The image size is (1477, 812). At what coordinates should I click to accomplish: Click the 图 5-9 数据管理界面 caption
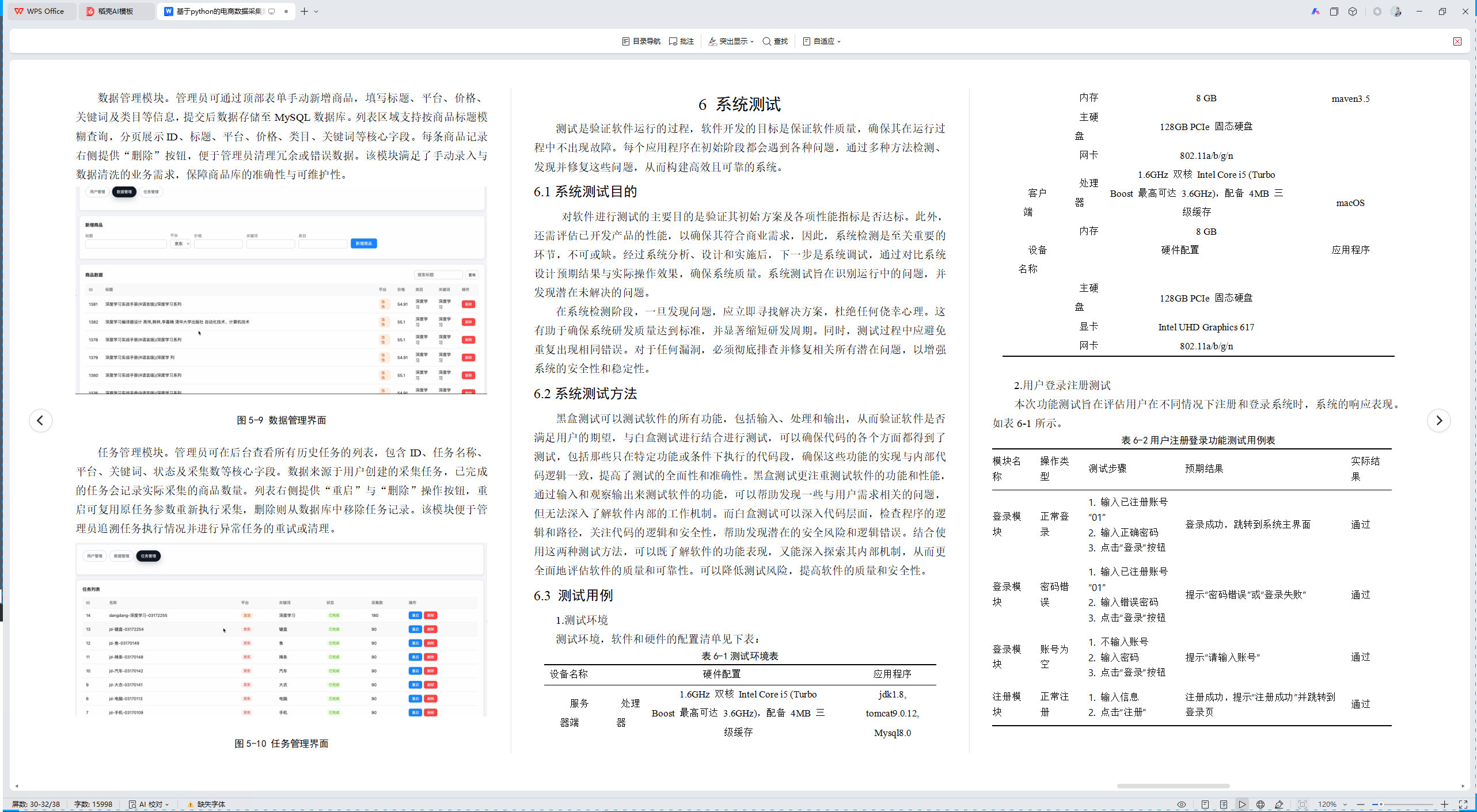281,420
